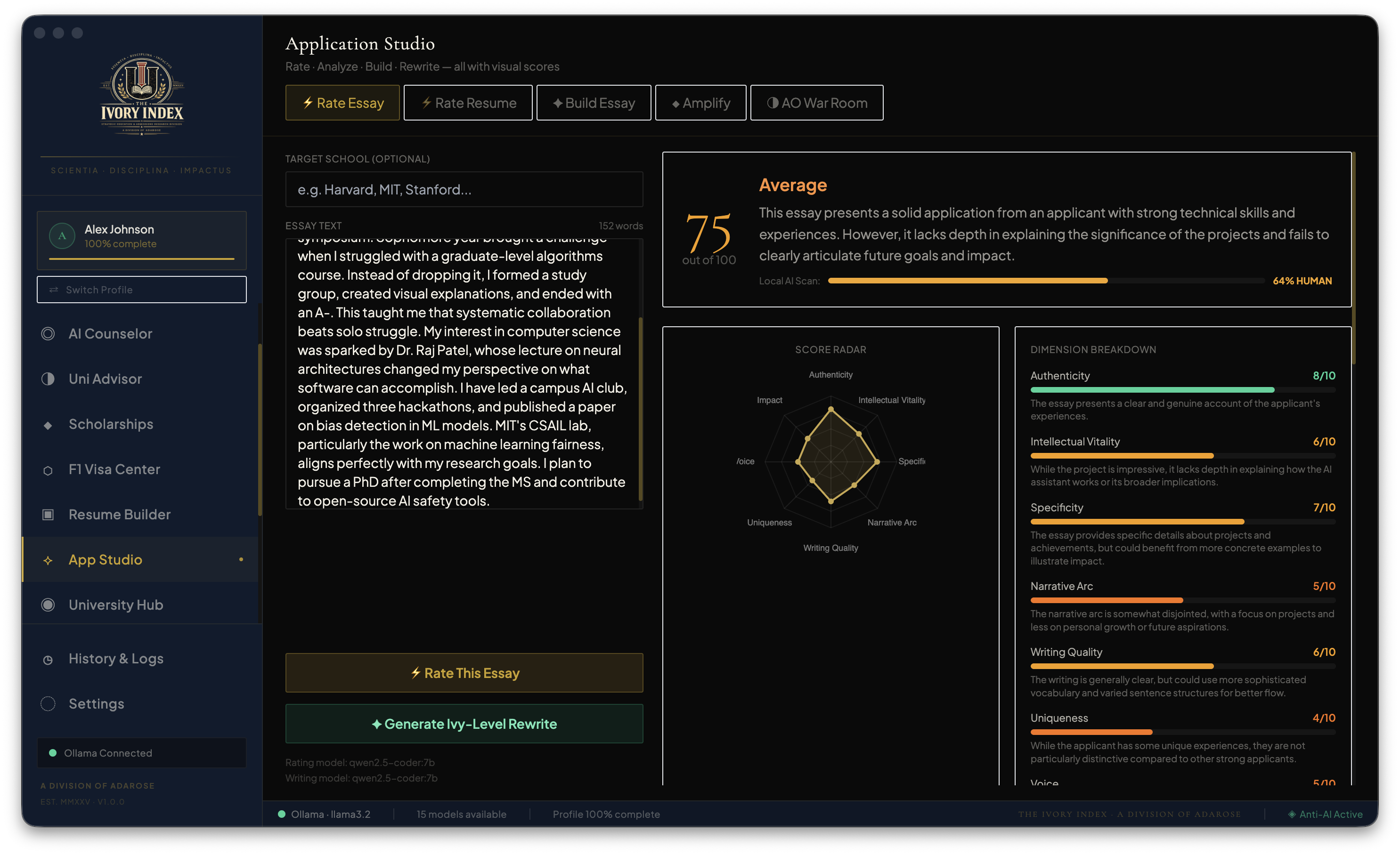Click the results panel scrollbar
This screenshot has height=855, width=1400.
click(x=1353, y=258)
